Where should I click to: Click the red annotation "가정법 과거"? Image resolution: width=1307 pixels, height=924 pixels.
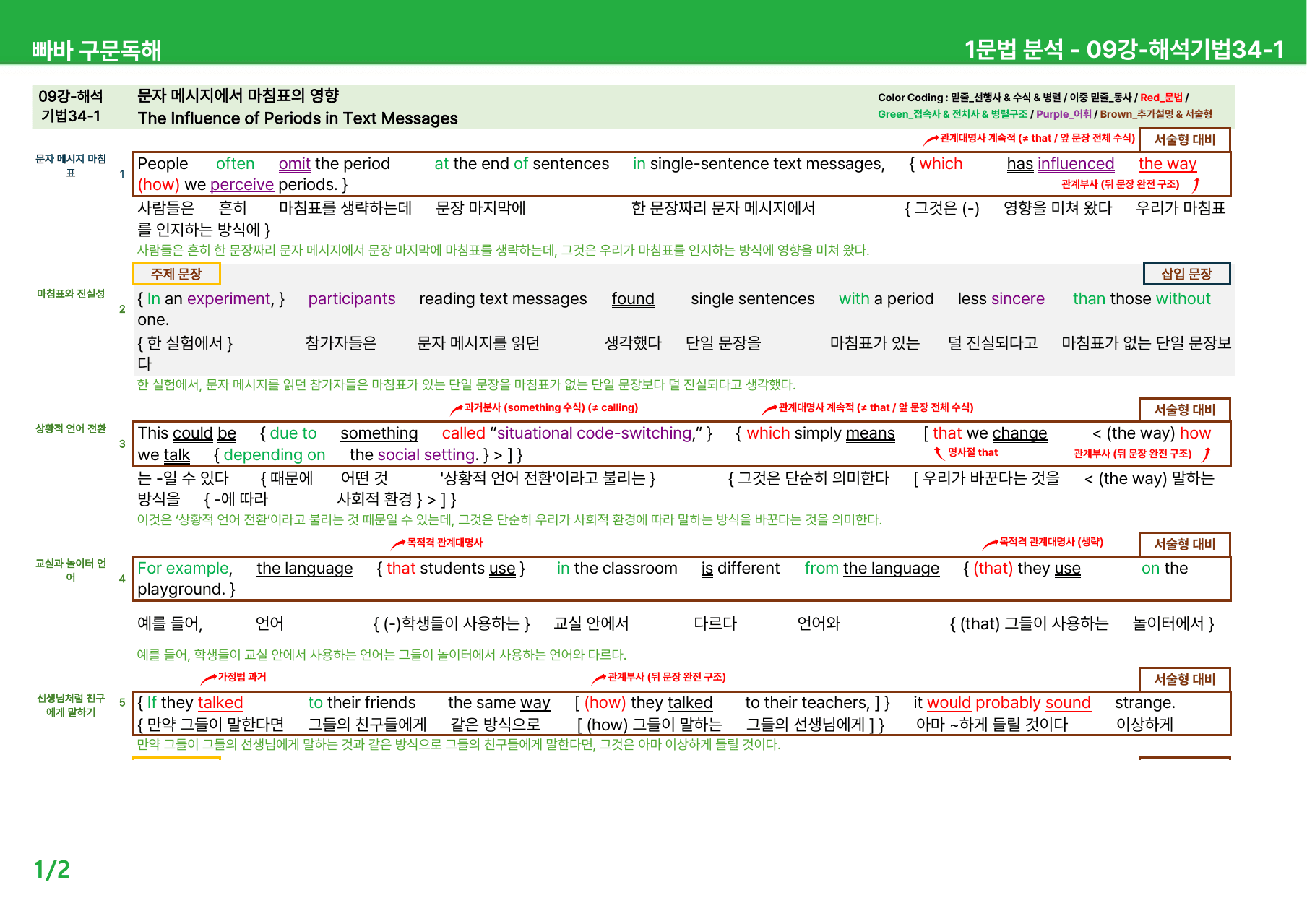coord(242,677)
